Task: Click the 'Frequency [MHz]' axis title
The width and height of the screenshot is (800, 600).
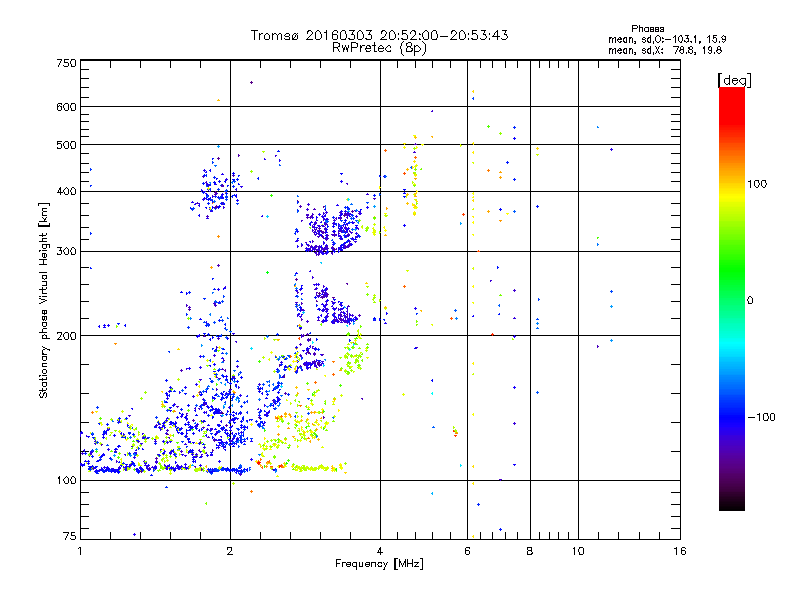Action: 379,564
